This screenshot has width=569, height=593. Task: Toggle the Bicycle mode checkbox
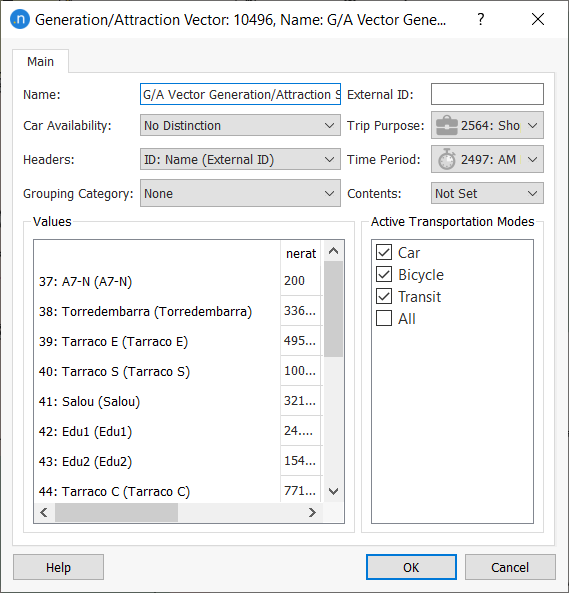pos(384,274)
